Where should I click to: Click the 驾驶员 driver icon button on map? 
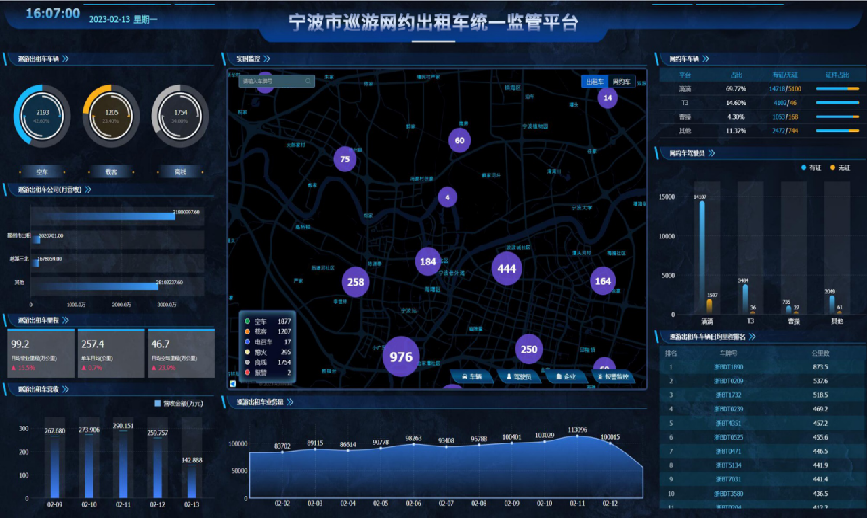(x=519, y=376)
